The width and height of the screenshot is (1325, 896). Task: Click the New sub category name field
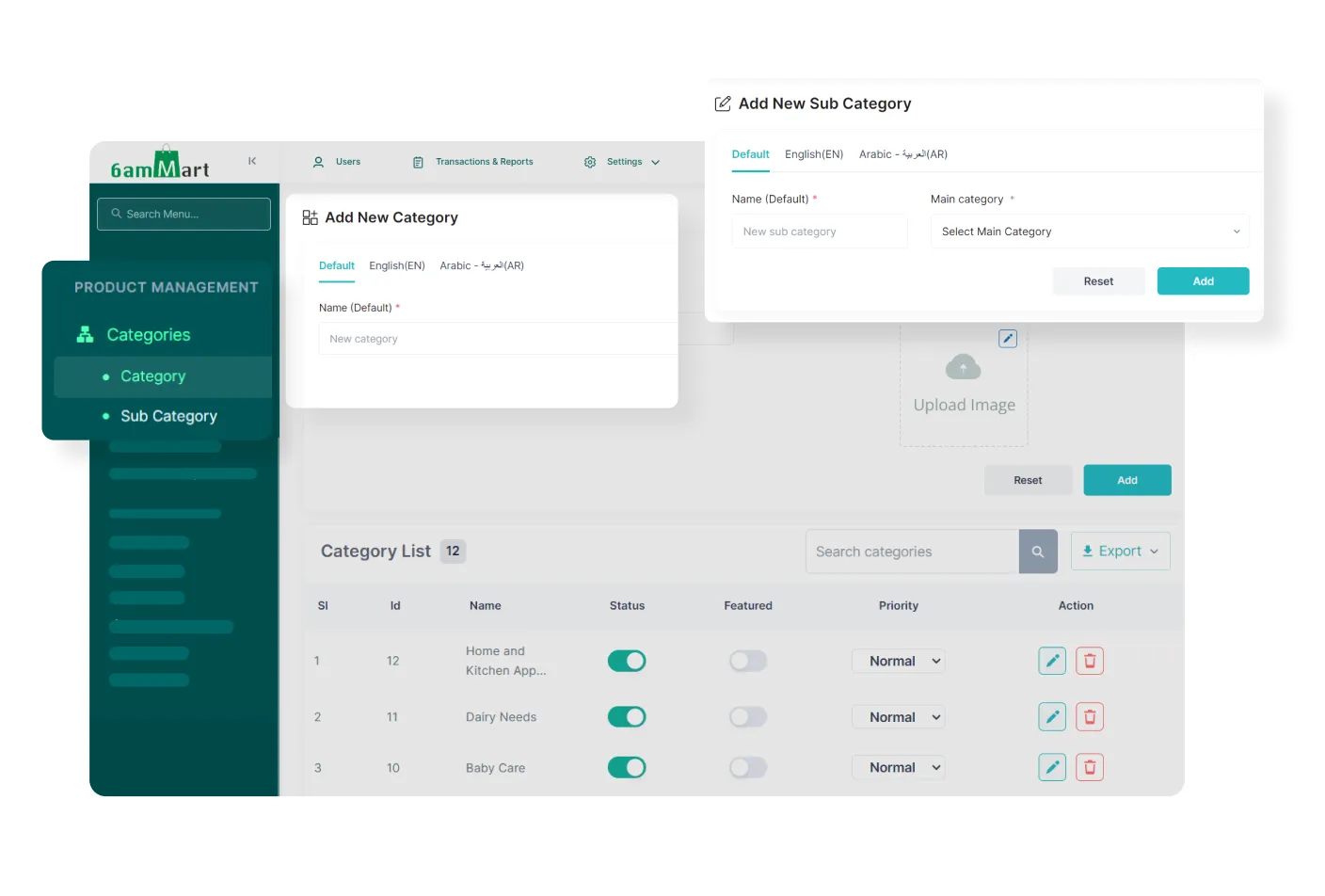pos(820,232)
